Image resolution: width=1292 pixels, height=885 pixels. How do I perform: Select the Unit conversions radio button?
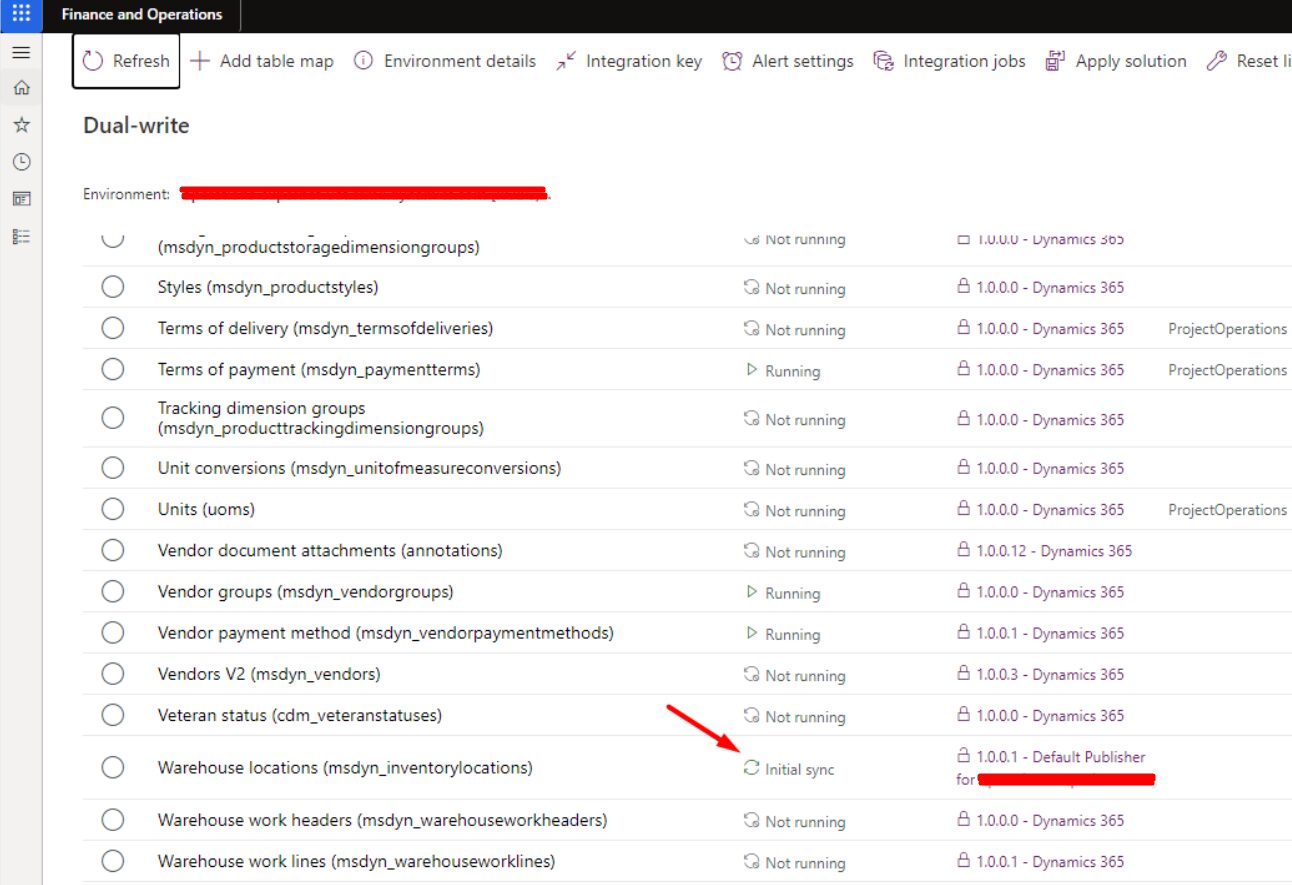pyautogui.click(x=113, y=468)
